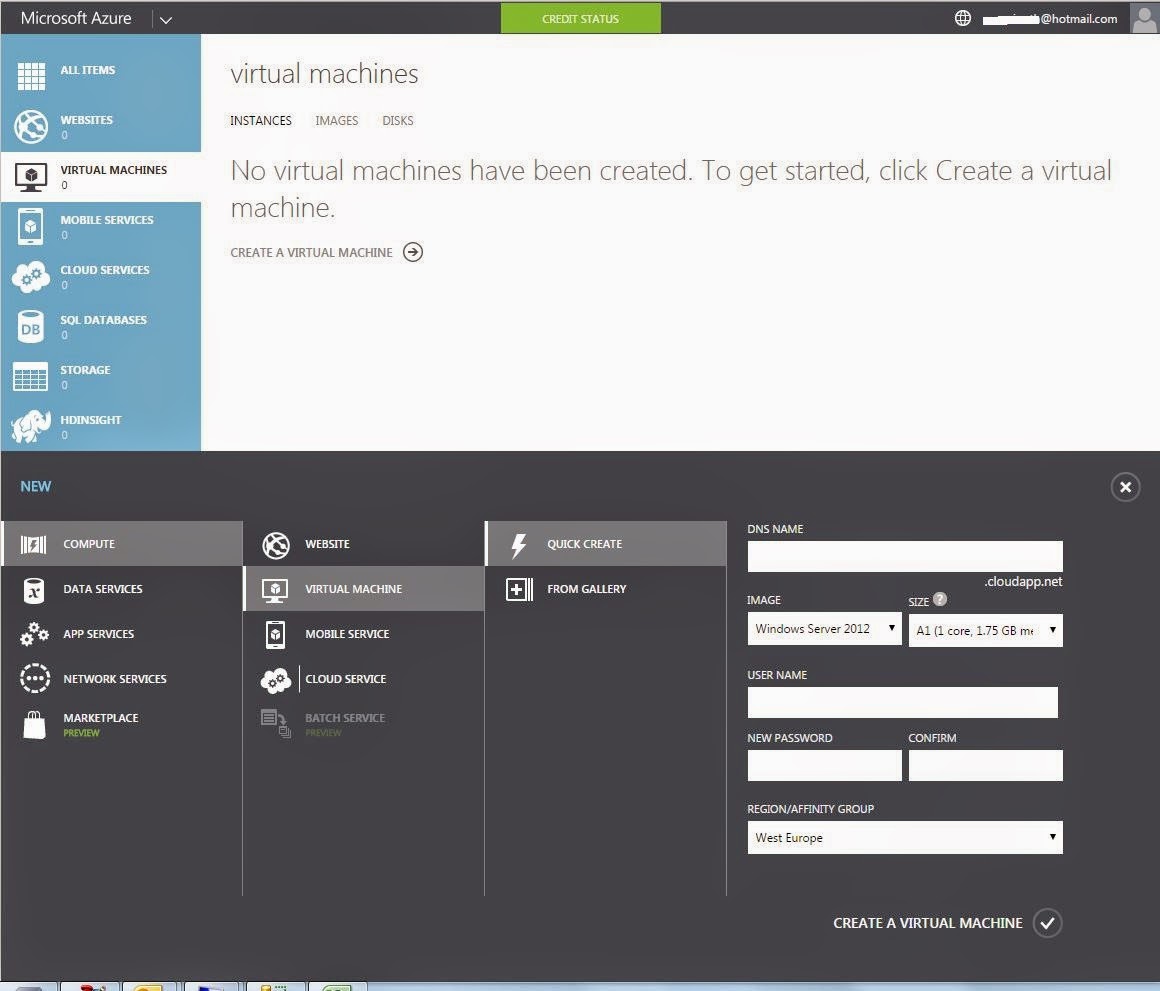The height and width of the screenshot is (991, 1160).
Task: Select App Services gears icon
Action: click(x=34, y=634)
